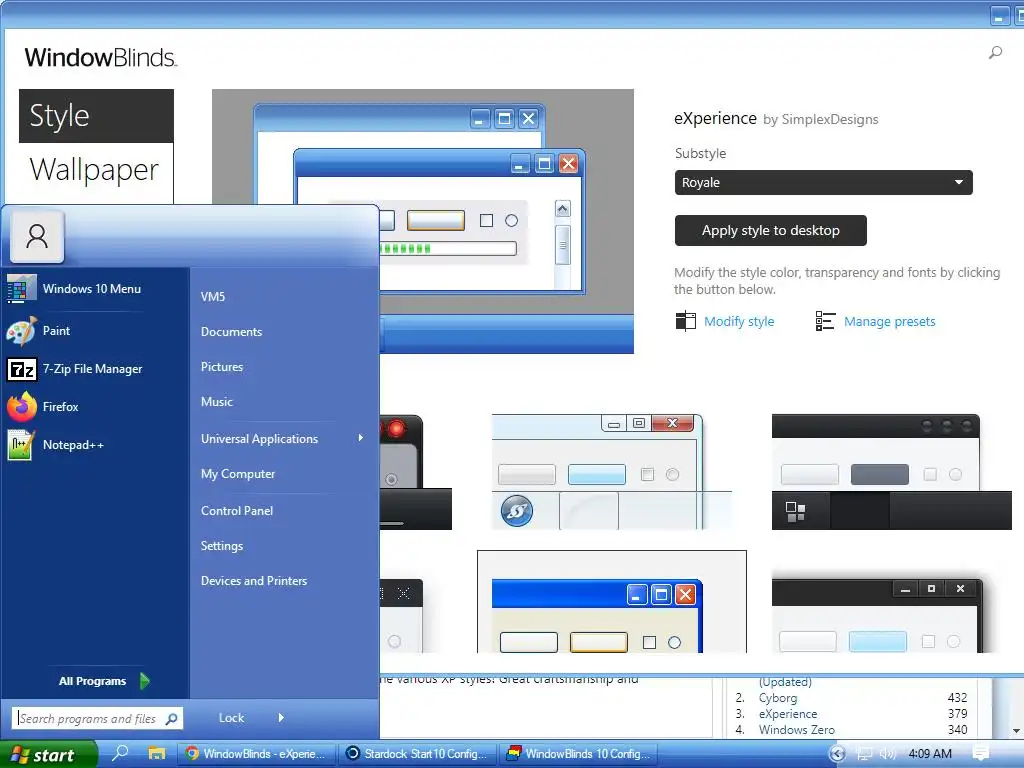Open File Explorer from the taskbar
The width and height of the screenshot is (1024, 768).
pyautogui.click(x=157, y=753)
